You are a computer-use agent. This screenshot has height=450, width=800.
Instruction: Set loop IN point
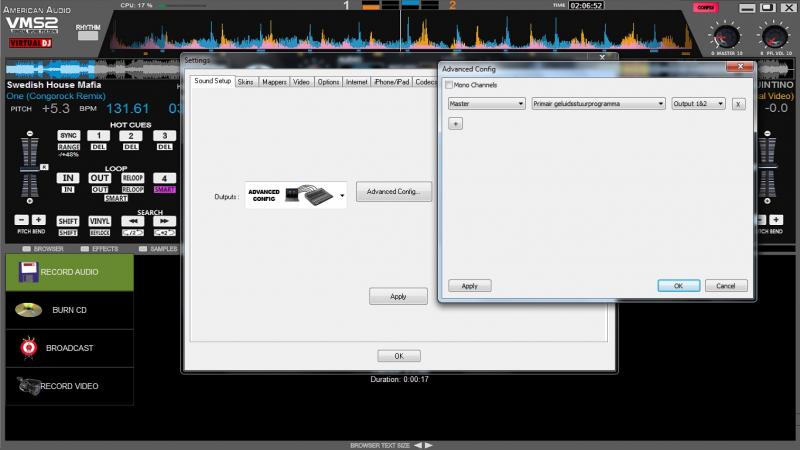[68, 178]
